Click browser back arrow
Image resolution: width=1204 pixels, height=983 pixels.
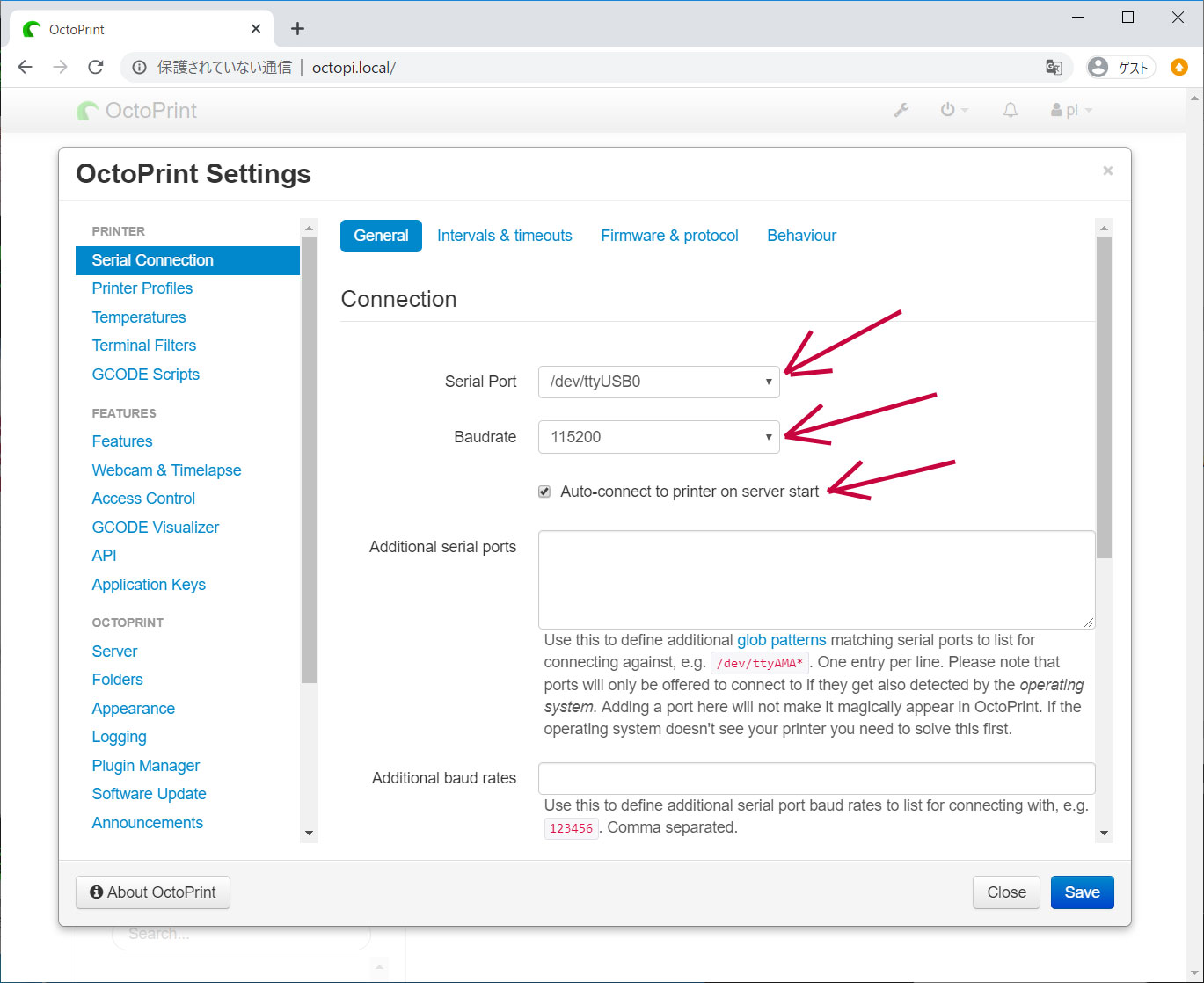click(x=26, y=67)
